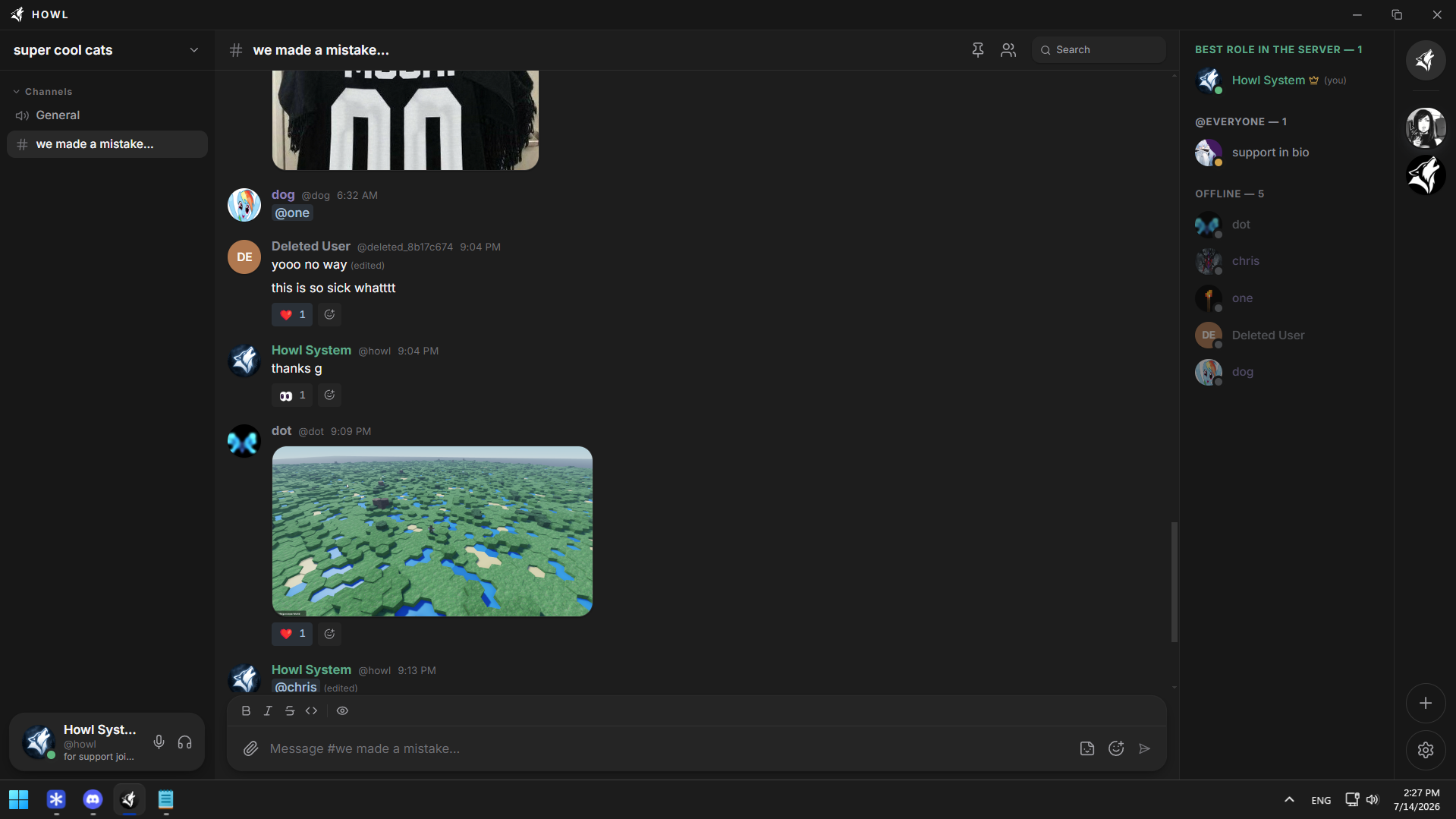
Task: Open the white wolf server icon
Action: pyautogui.click(x=1426, y=175)
